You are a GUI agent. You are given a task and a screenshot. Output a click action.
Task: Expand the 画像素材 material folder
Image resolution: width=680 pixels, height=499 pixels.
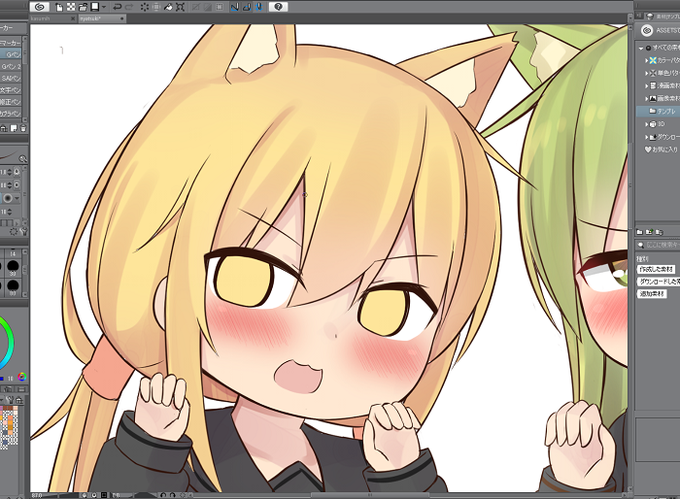646,98
